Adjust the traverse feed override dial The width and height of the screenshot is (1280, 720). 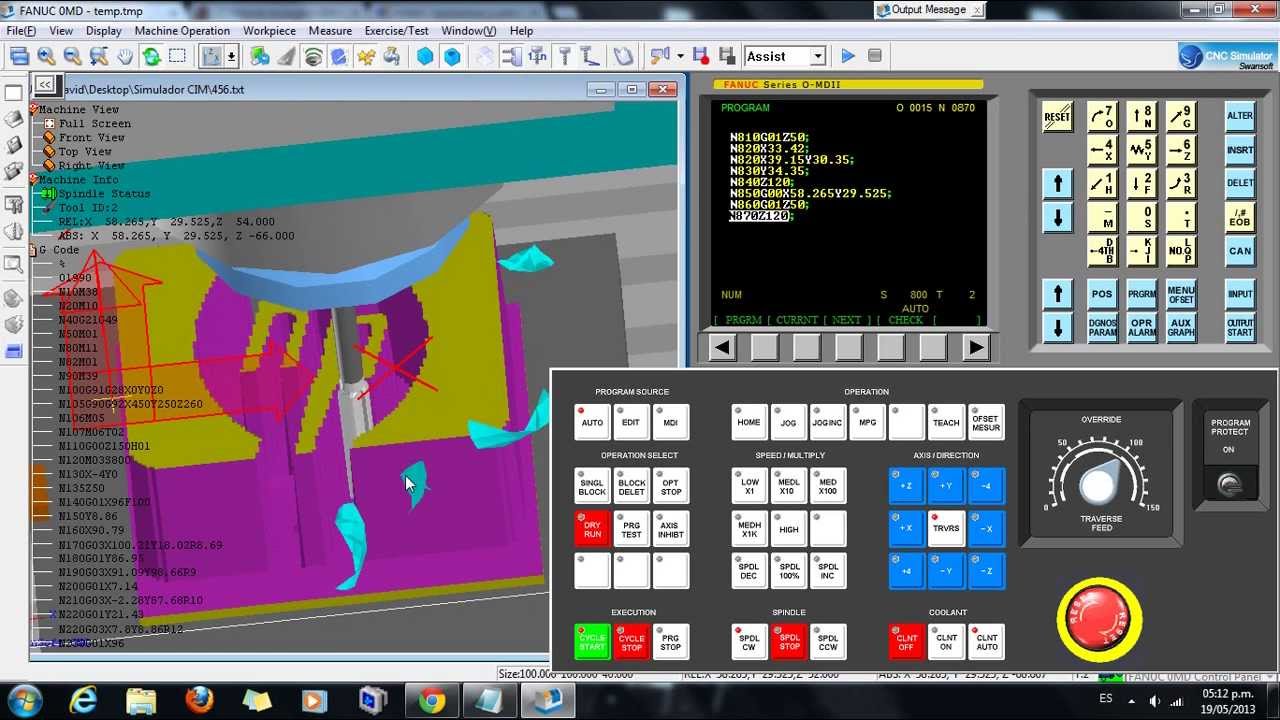pyautogui.click(x=1098, y=485)
